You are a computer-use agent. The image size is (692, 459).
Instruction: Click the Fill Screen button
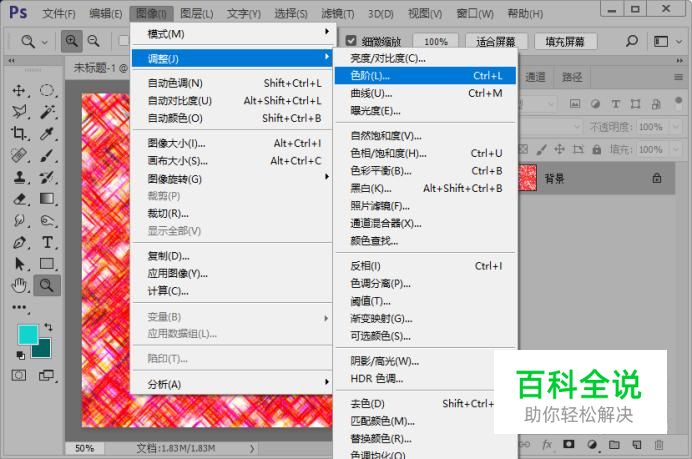(565, 41)
